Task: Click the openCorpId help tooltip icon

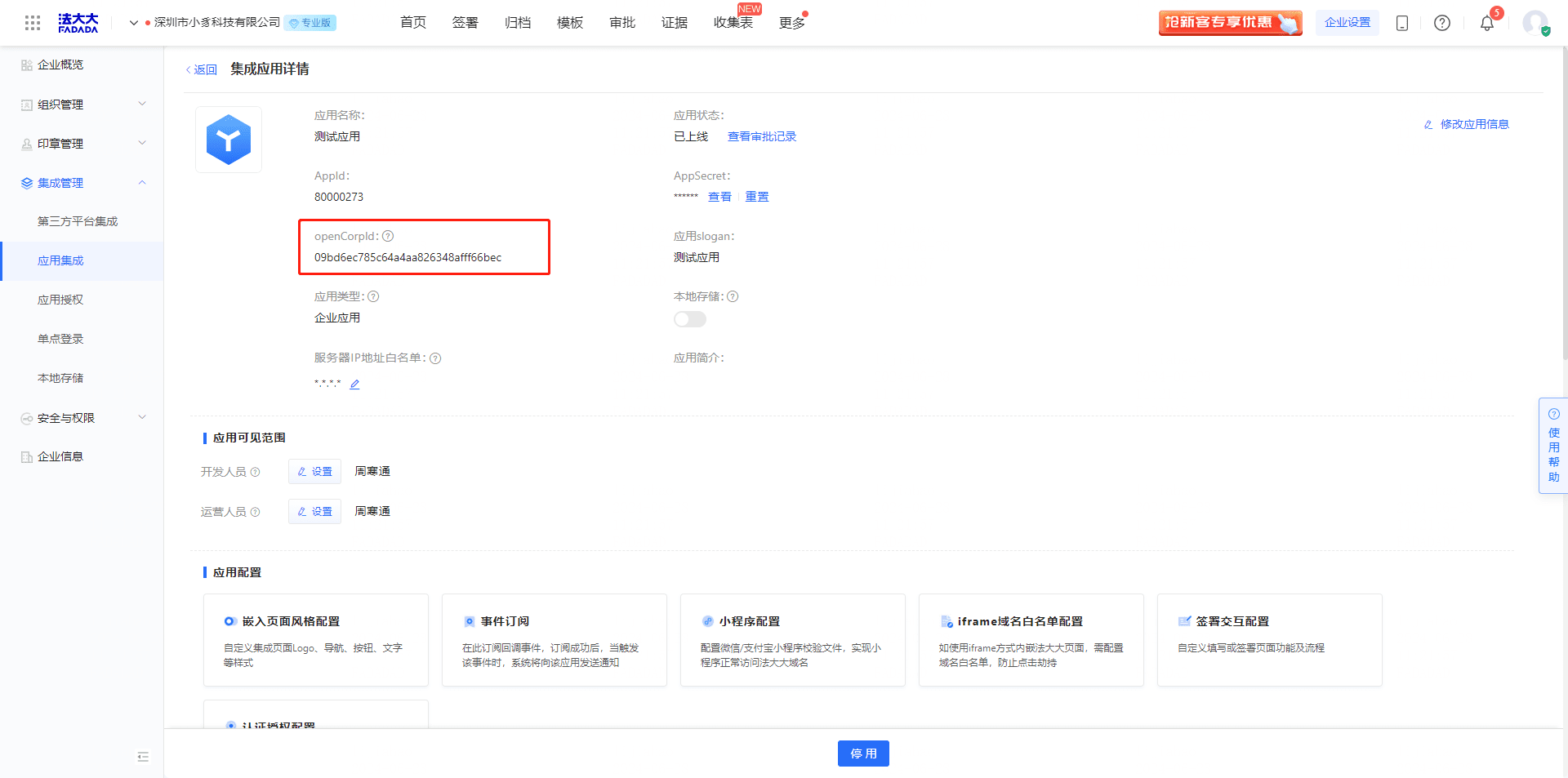Action: [x=388, y=236]
